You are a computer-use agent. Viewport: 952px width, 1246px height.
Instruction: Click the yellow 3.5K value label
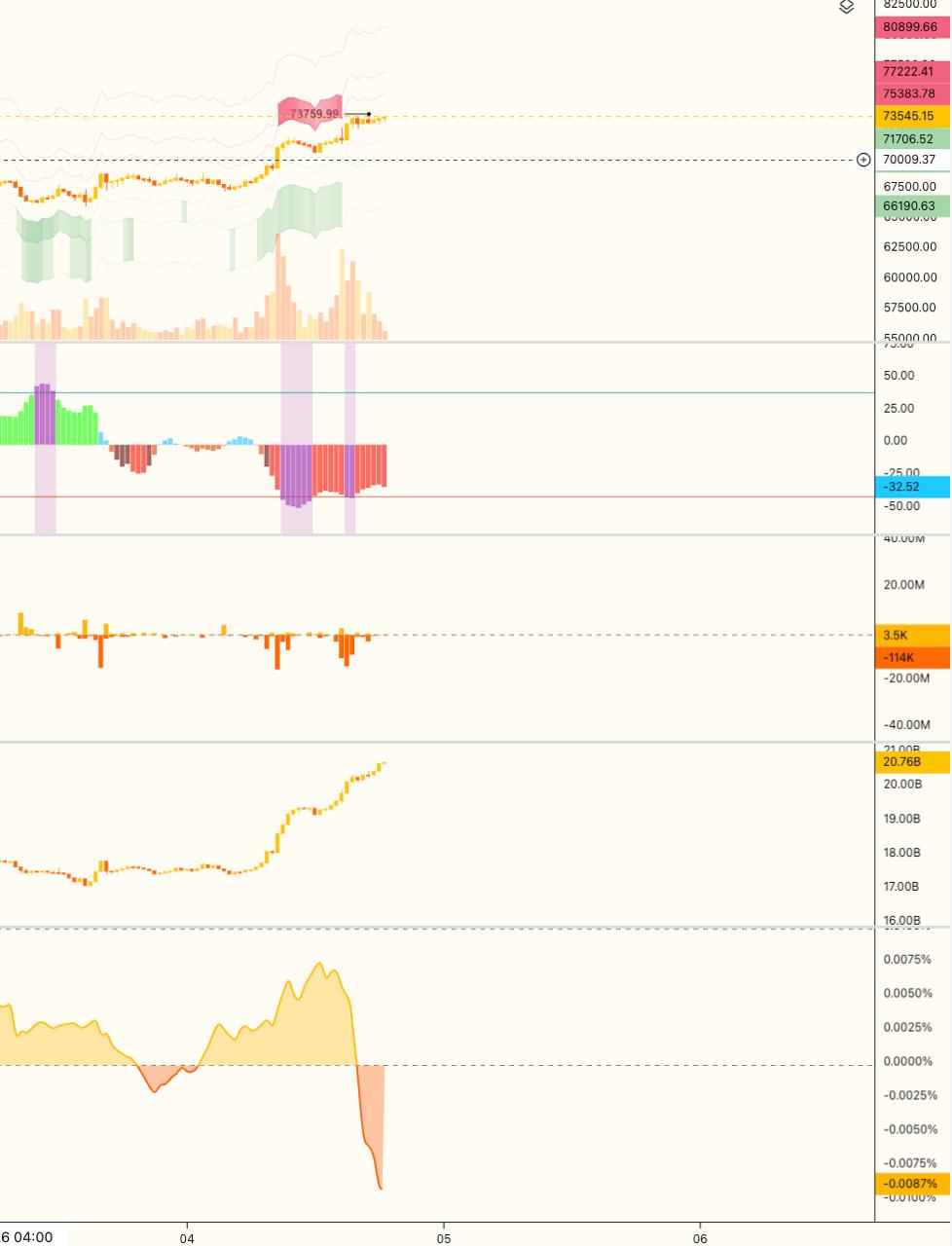pyautogui.click(x=912, y=635)
